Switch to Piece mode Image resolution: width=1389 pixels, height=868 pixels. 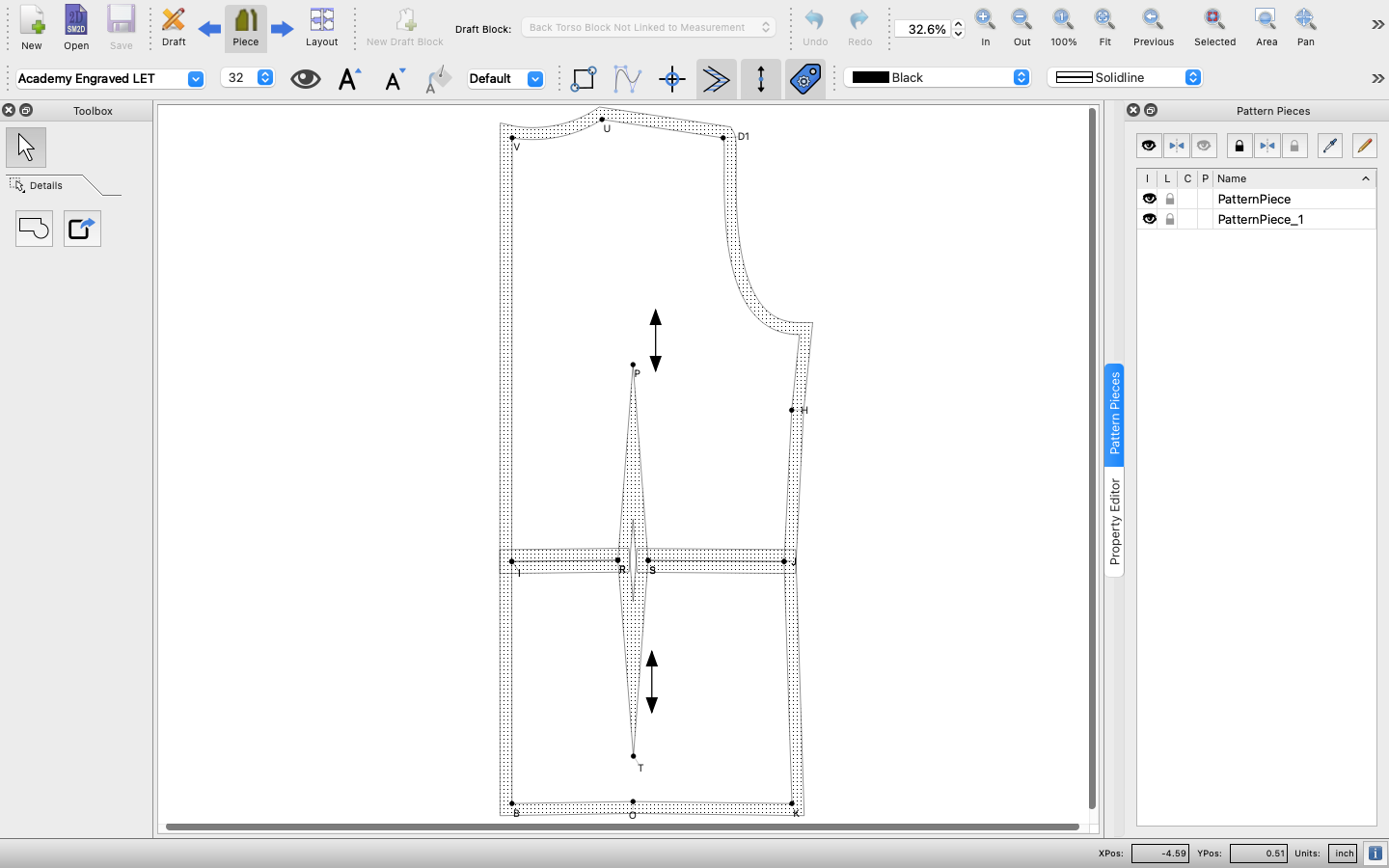click(246, 28)
